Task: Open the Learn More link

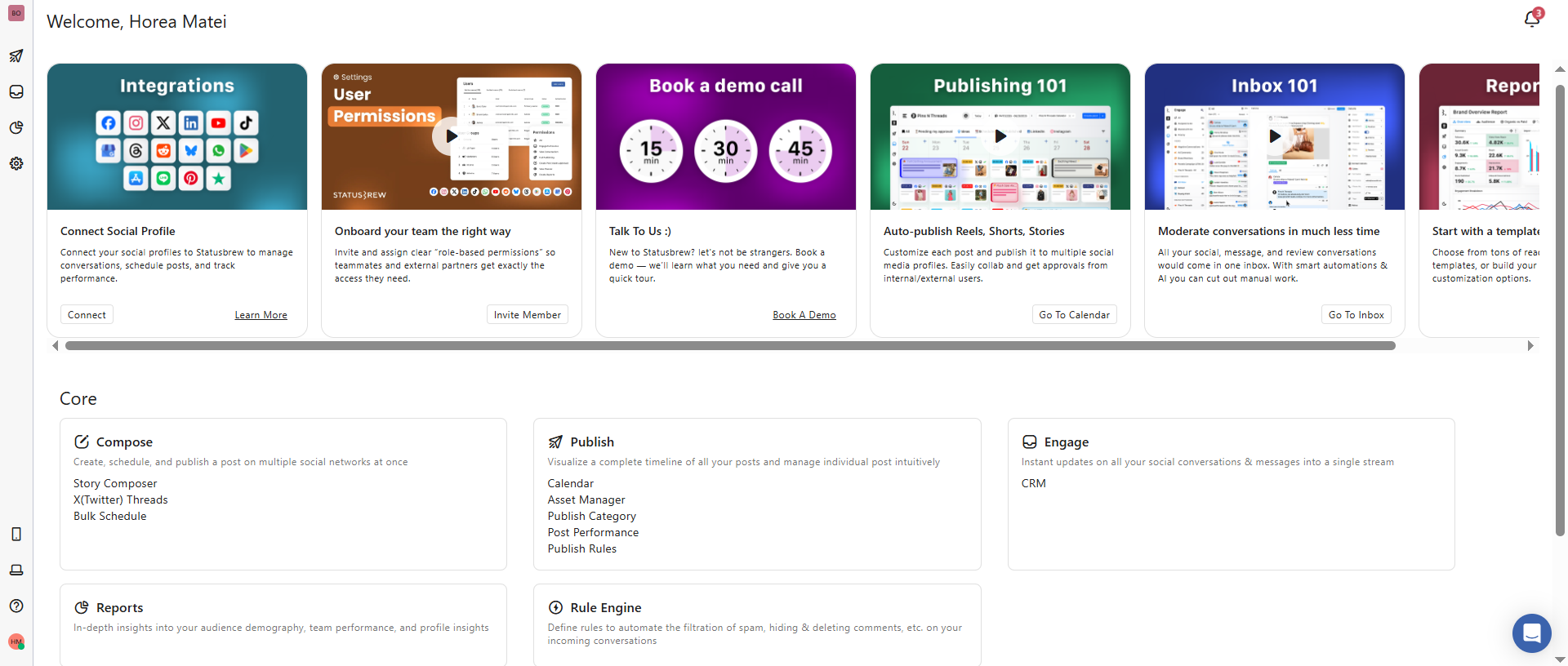Action: coord(261,315)
